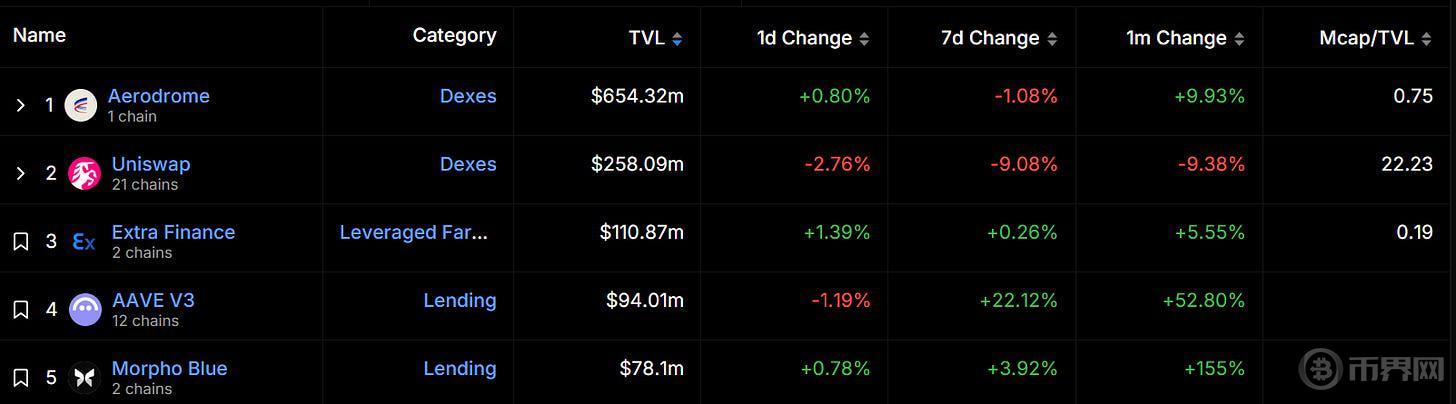Image resolution: width=1456 pixels, height=404 pixels.
Task: Click the pink Uniswap unicorn logo
Action: click(84, 173)
